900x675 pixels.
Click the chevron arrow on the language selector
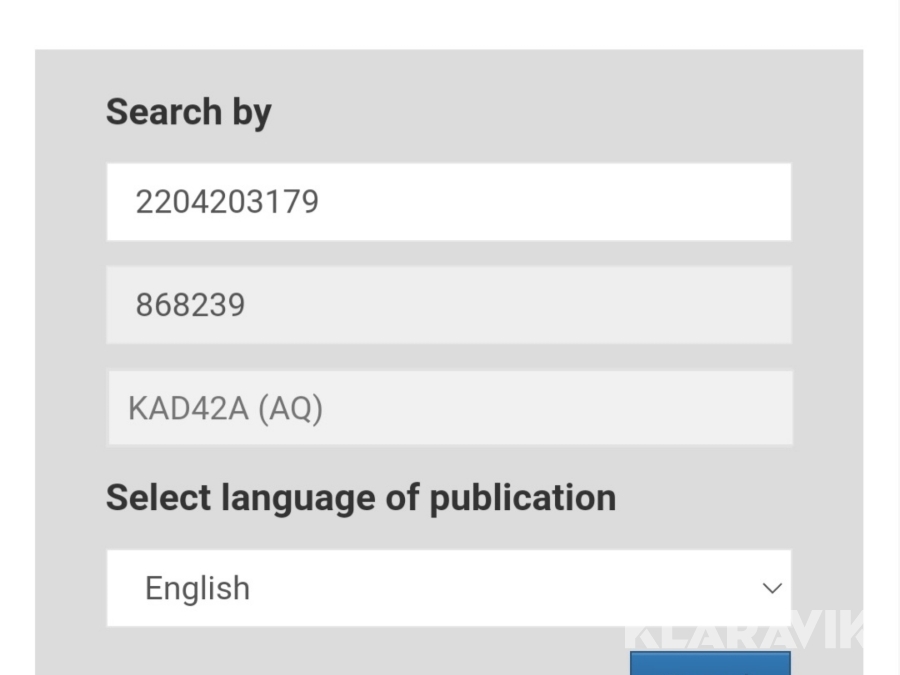(772, 588)
